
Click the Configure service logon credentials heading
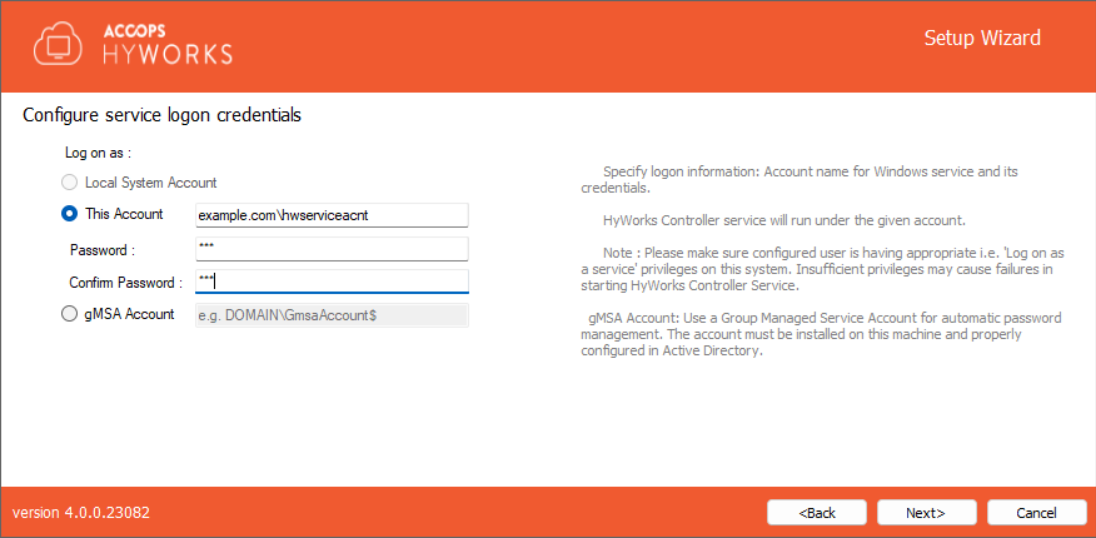(x=162, y=115)
